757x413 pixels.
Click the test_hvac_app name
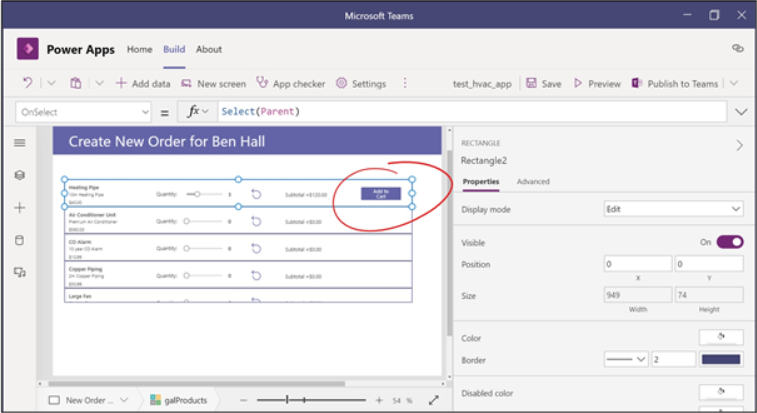tap(482, 84)
